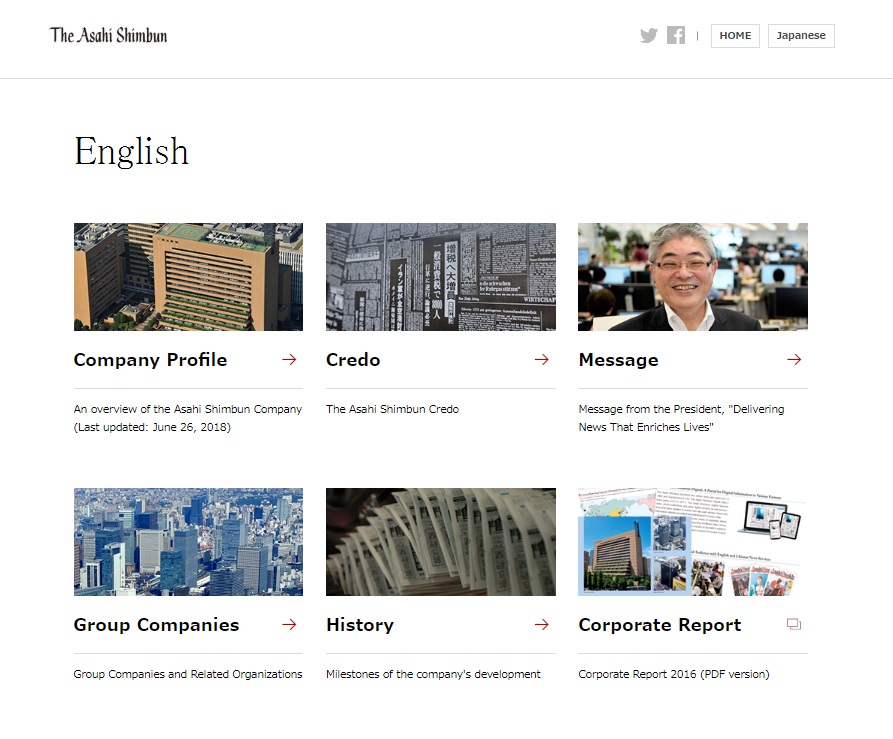Open the Group Companies heading link
893x739 pixels.
pos(156,625)
